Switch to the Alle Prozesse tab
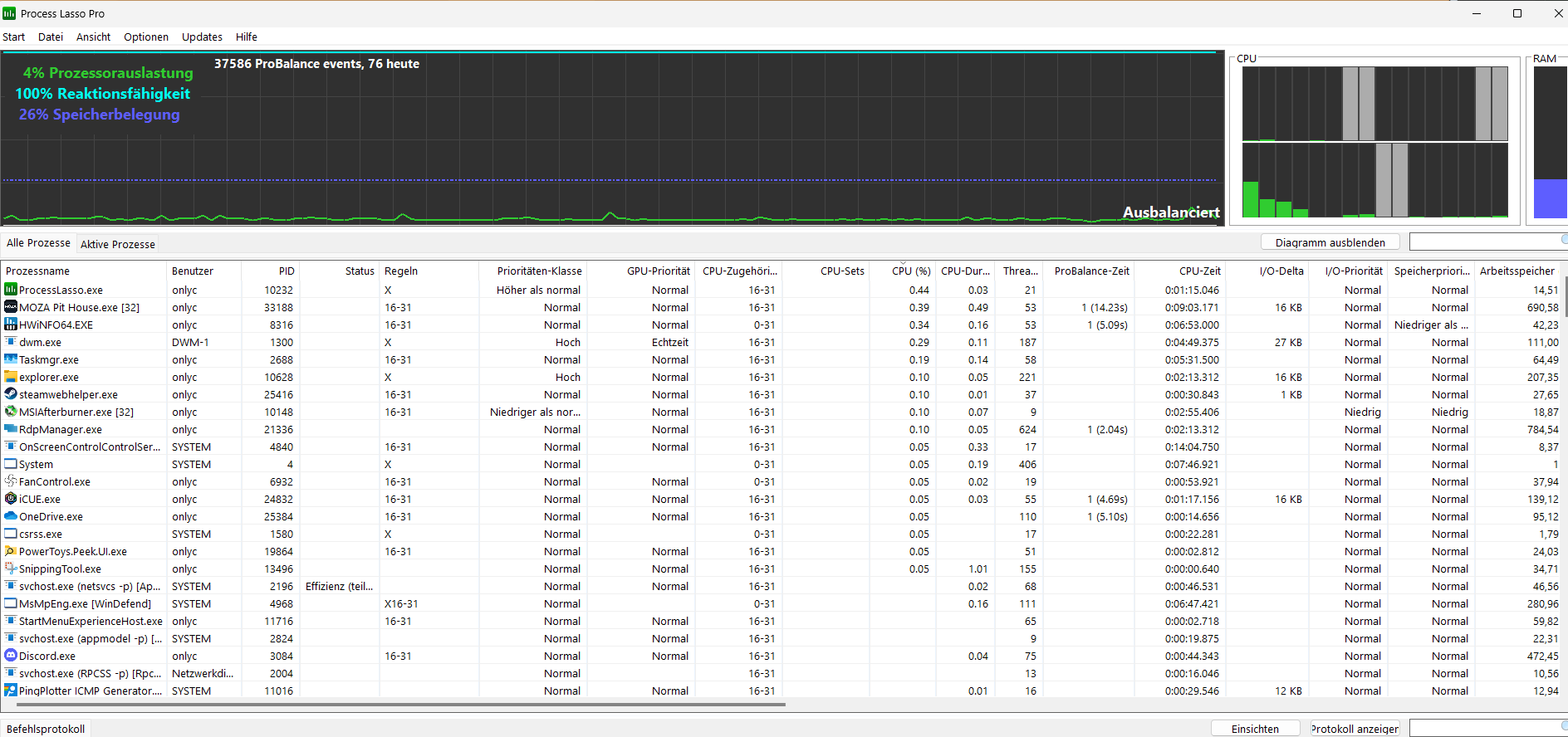Viewport: 1568px width, 737px height. [x=38, y=243]
